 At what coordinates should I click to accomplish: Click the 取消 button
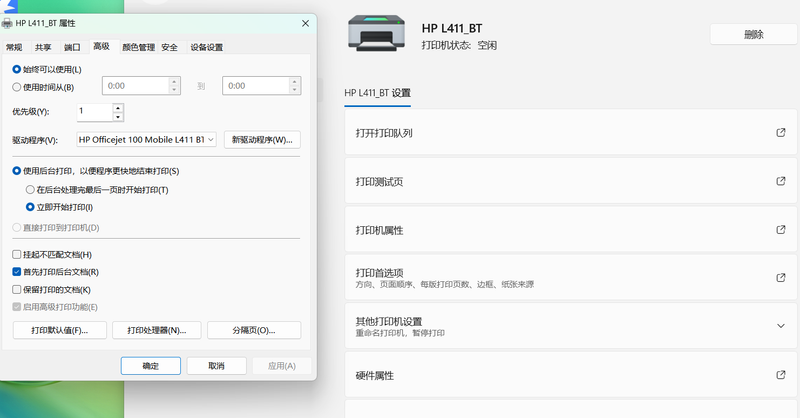pos(216,366)
